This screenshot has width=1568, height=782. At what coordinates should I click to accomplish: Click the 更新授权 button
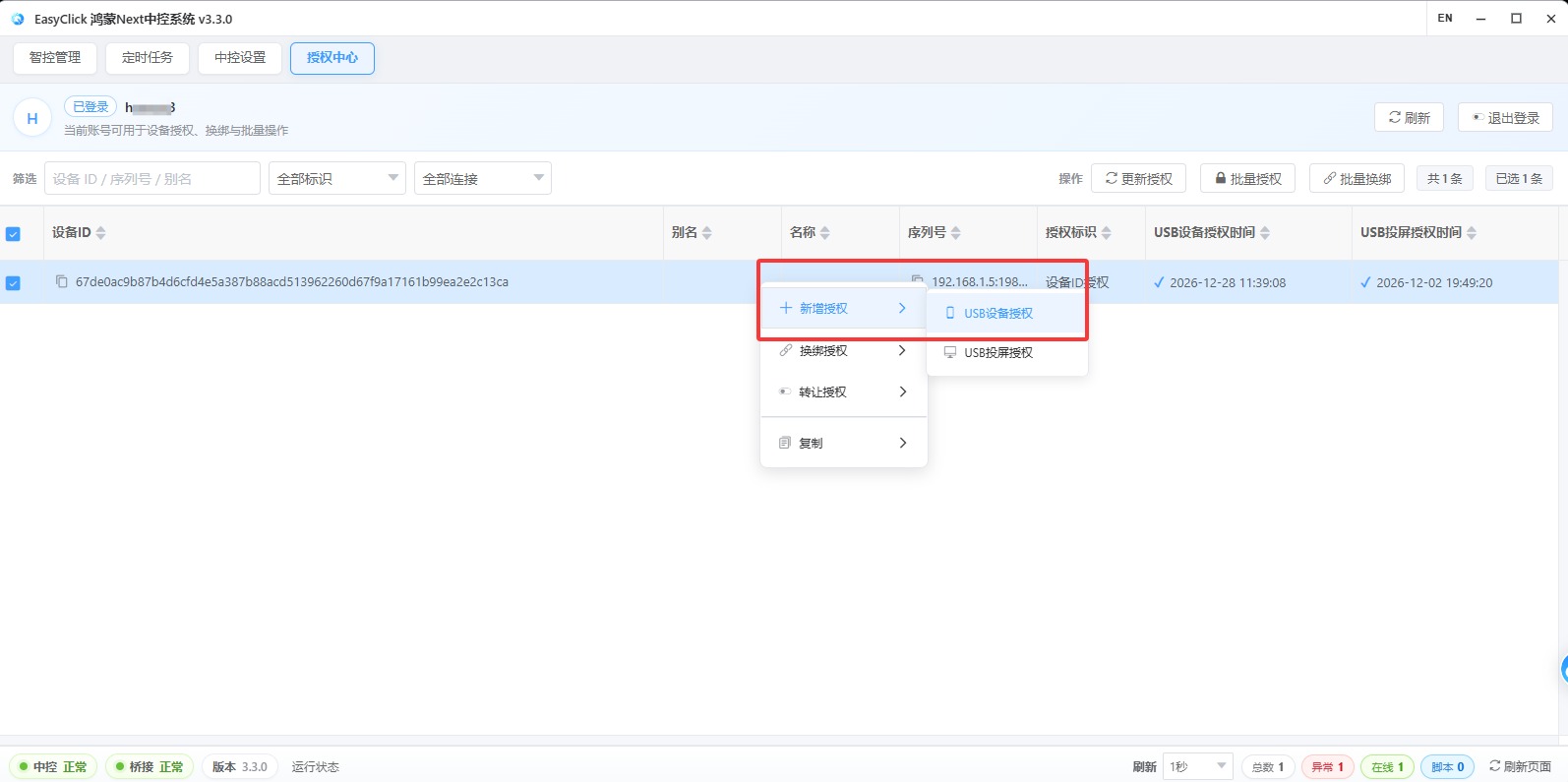tap(1139, 178)
